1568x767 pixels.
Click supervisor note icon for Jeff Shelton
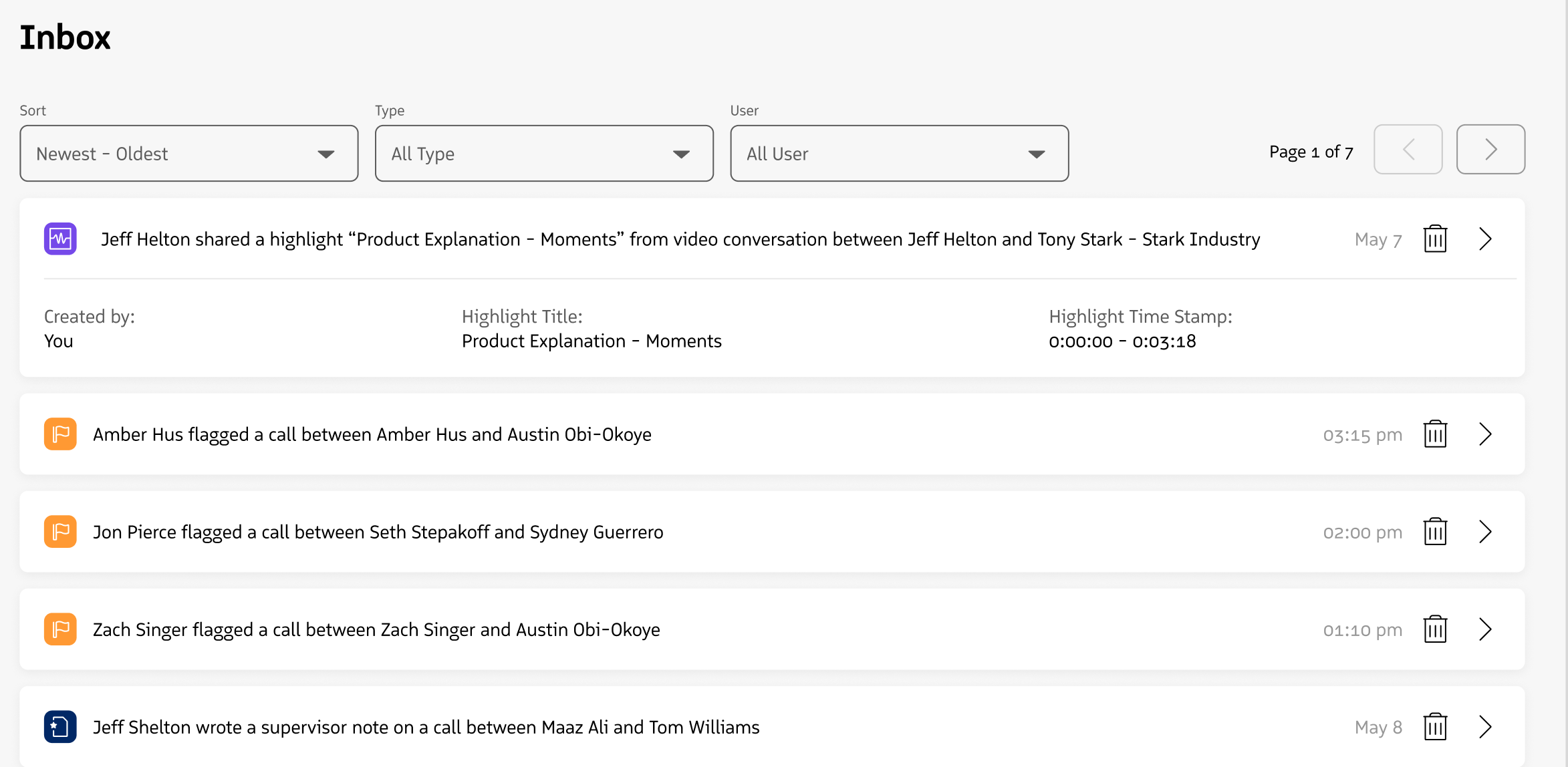(60, 727)
